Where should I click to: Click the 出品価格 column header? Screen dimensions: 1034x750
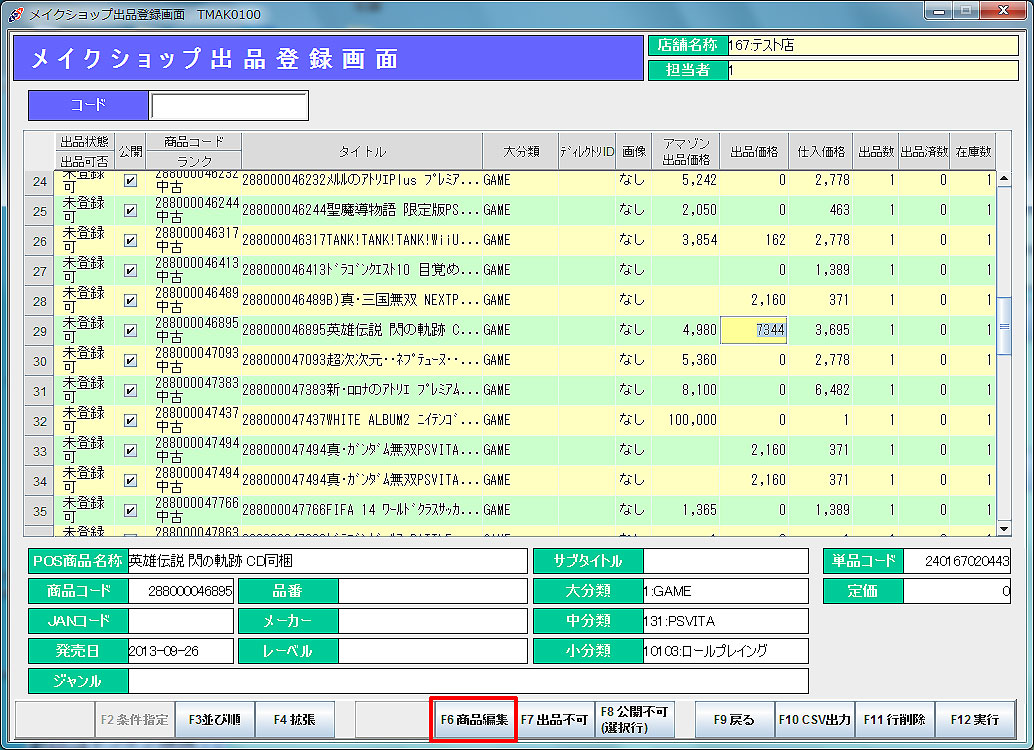(754, 151)
